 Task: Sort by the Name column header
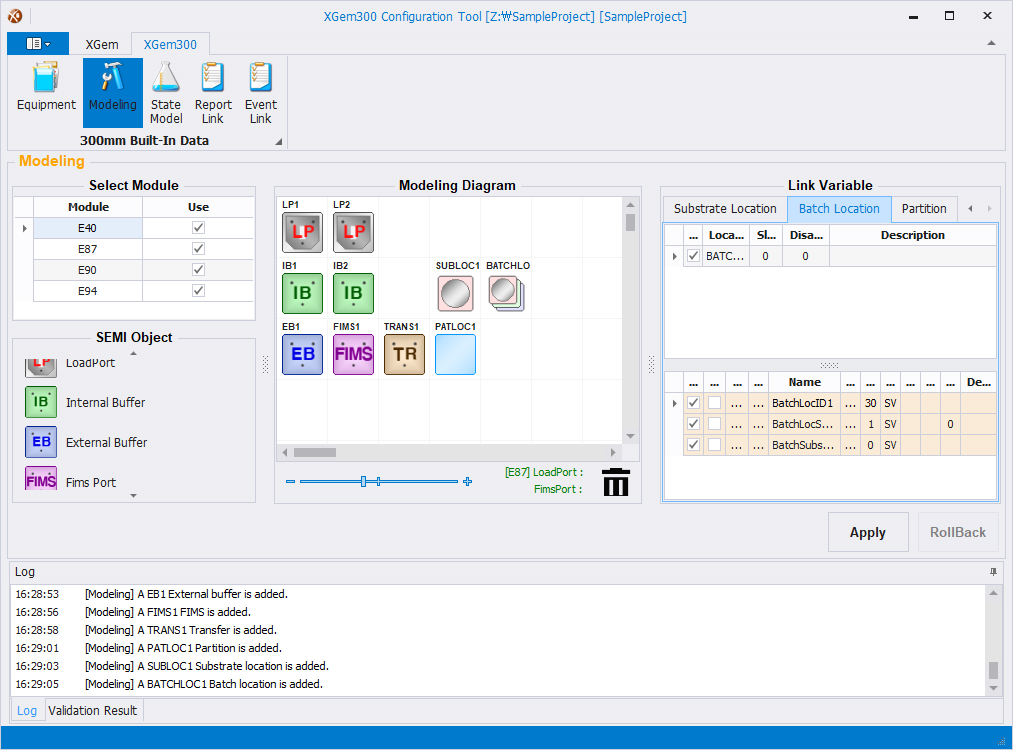804,382
